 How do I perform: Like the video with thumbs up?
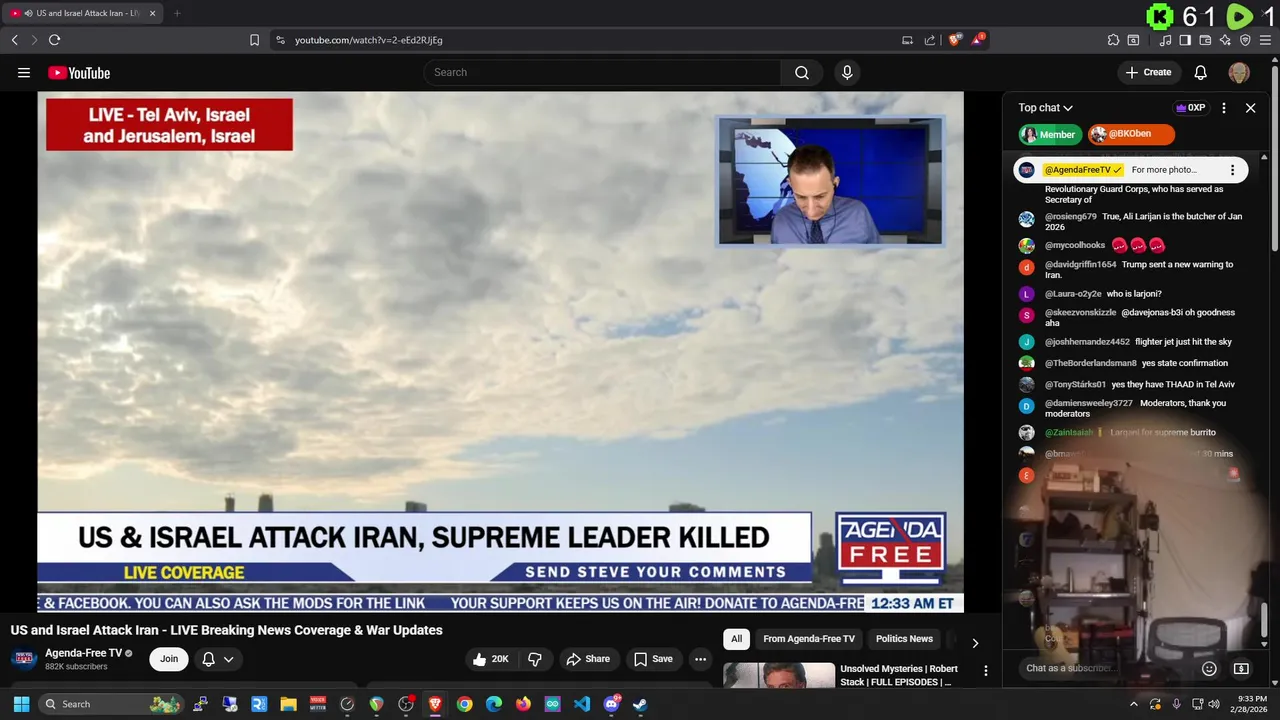[491, 659]
